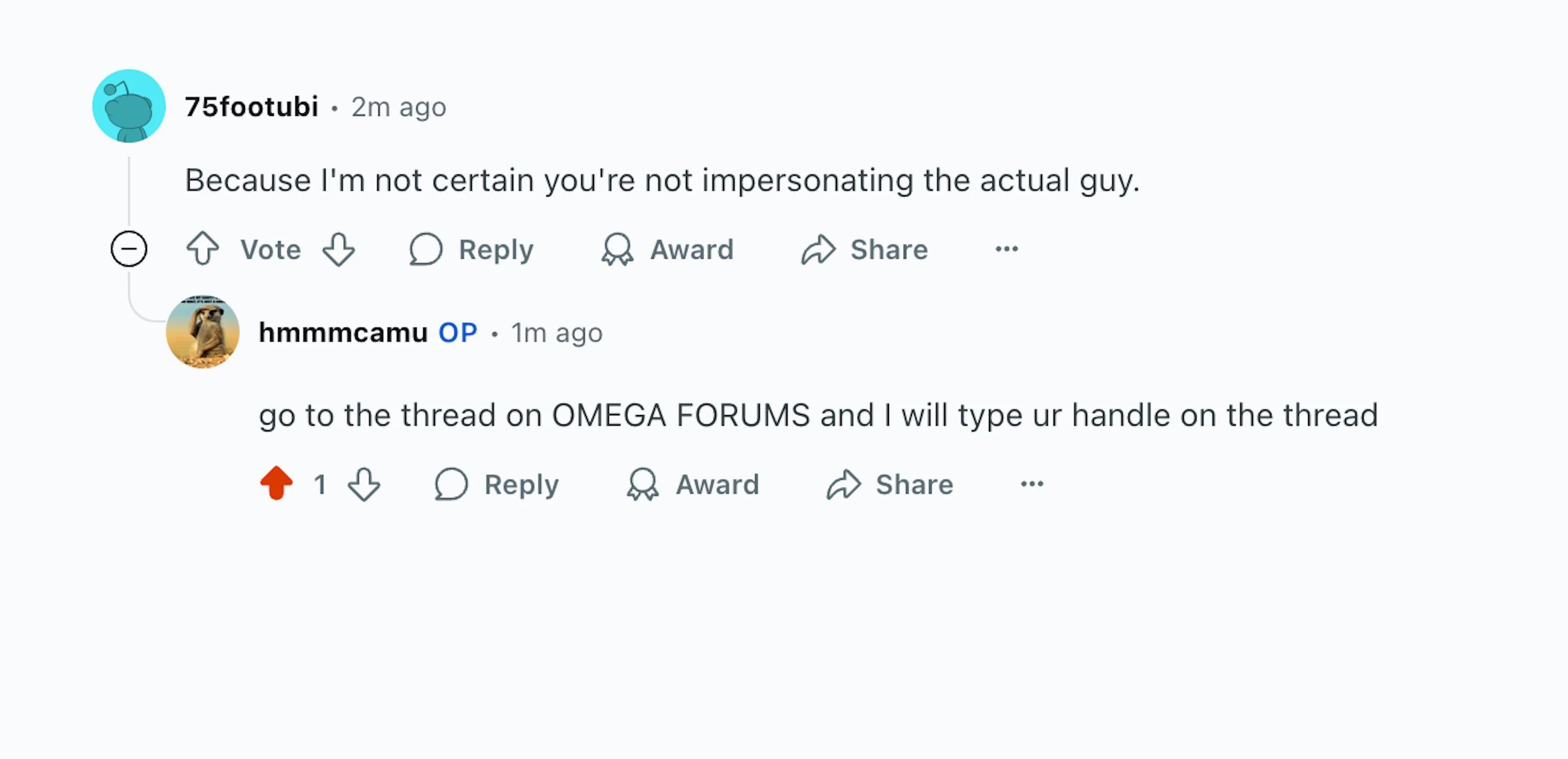The width and height of the screenshot is (1568, 759).
Task: Collapse the 75footubi comment thread
Action: (x=129, y=249)
